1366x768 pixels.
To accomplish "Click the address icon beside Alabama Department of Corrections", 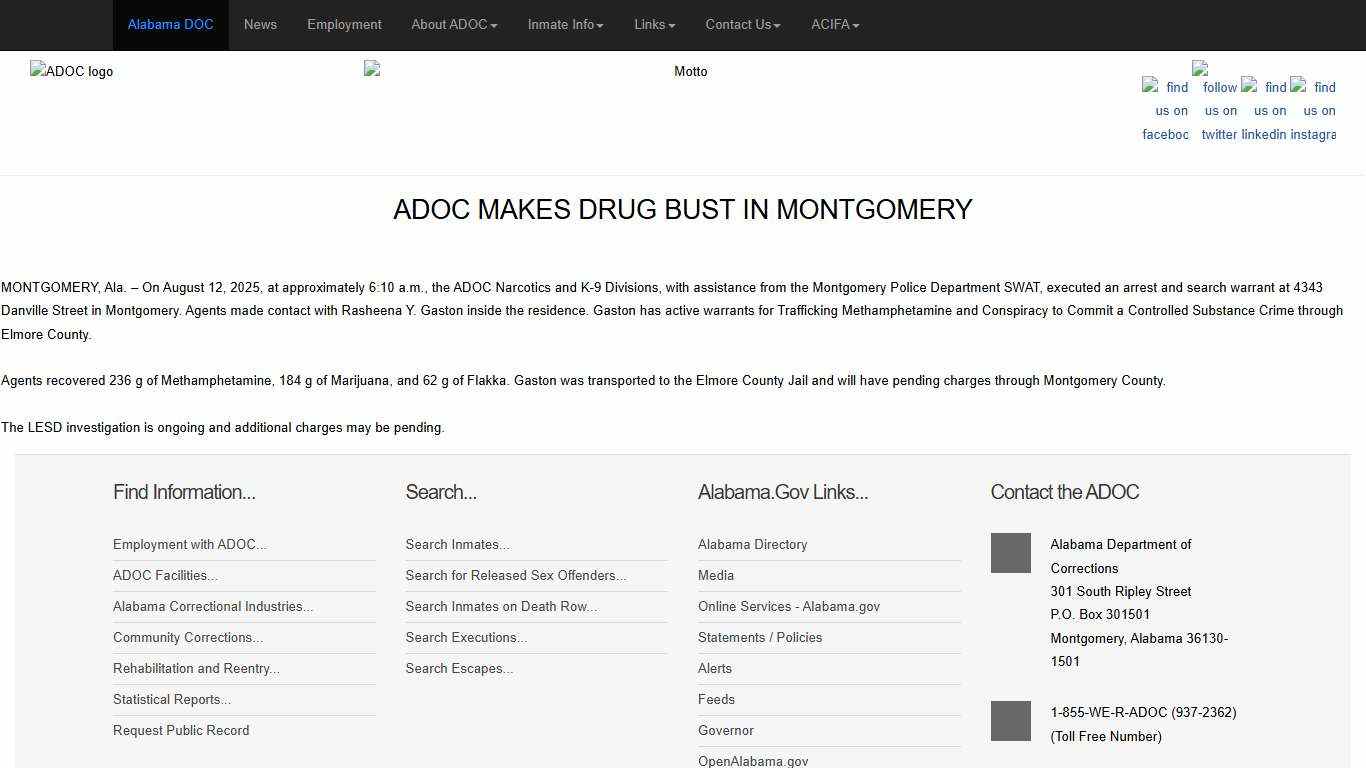I will (1010, 553).
